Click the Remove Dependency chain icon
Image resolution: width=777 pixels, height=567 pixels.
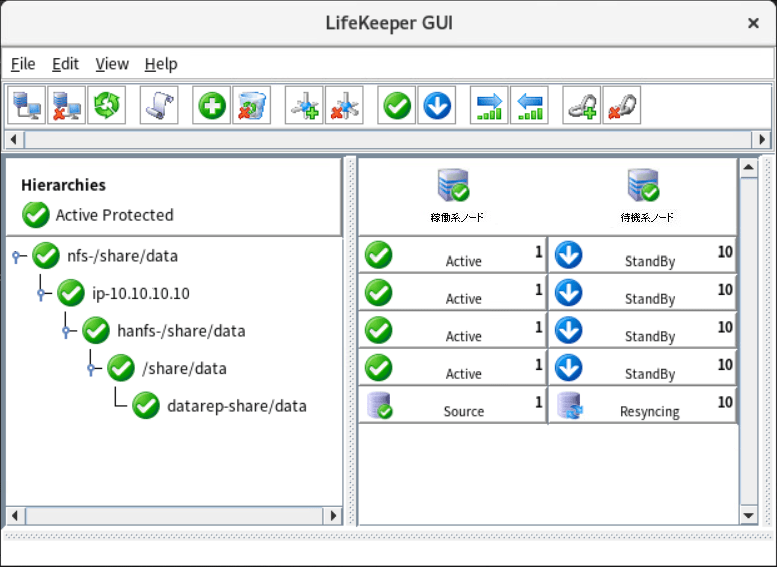(x=622, y=105)
